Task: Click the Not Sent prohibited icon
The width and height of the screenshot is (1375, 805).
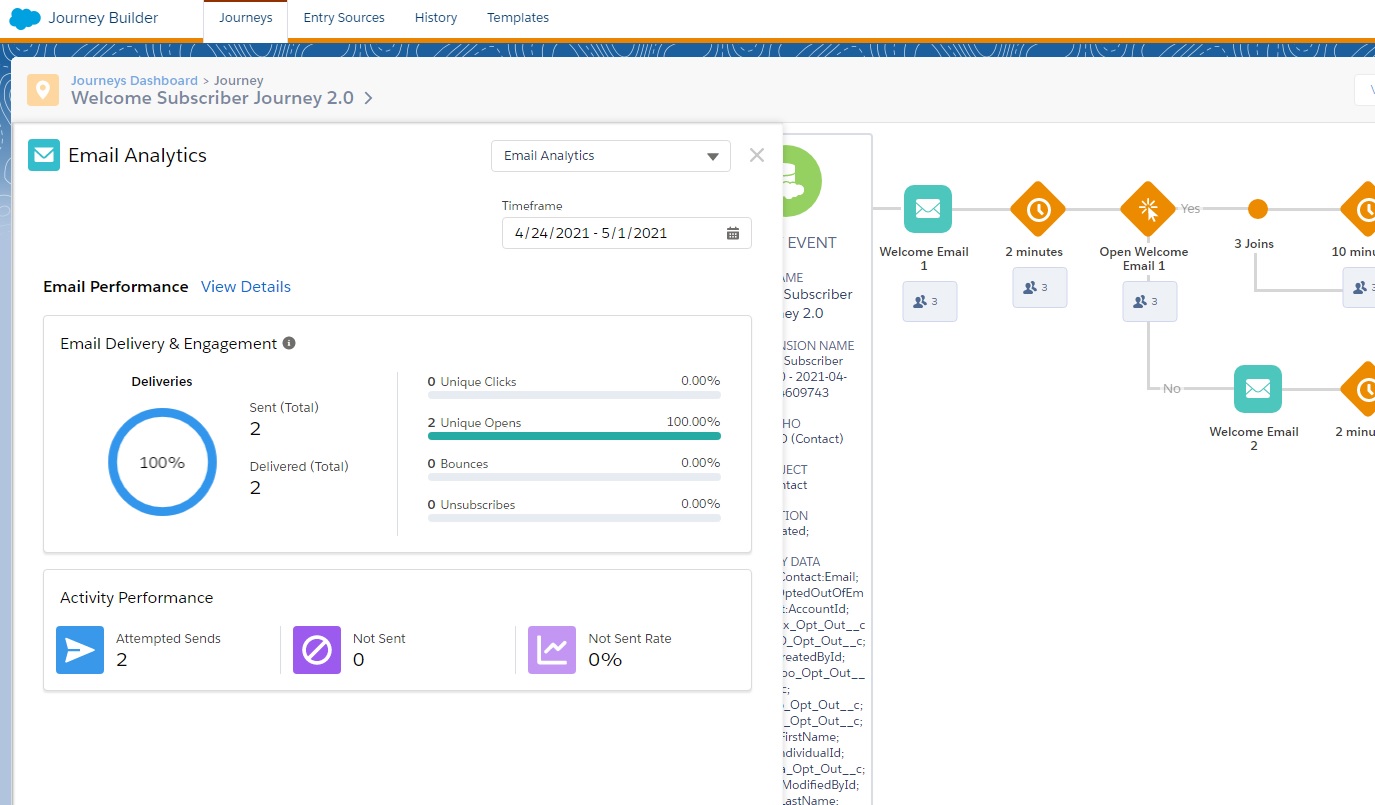Action: click(x=317, y=650)
